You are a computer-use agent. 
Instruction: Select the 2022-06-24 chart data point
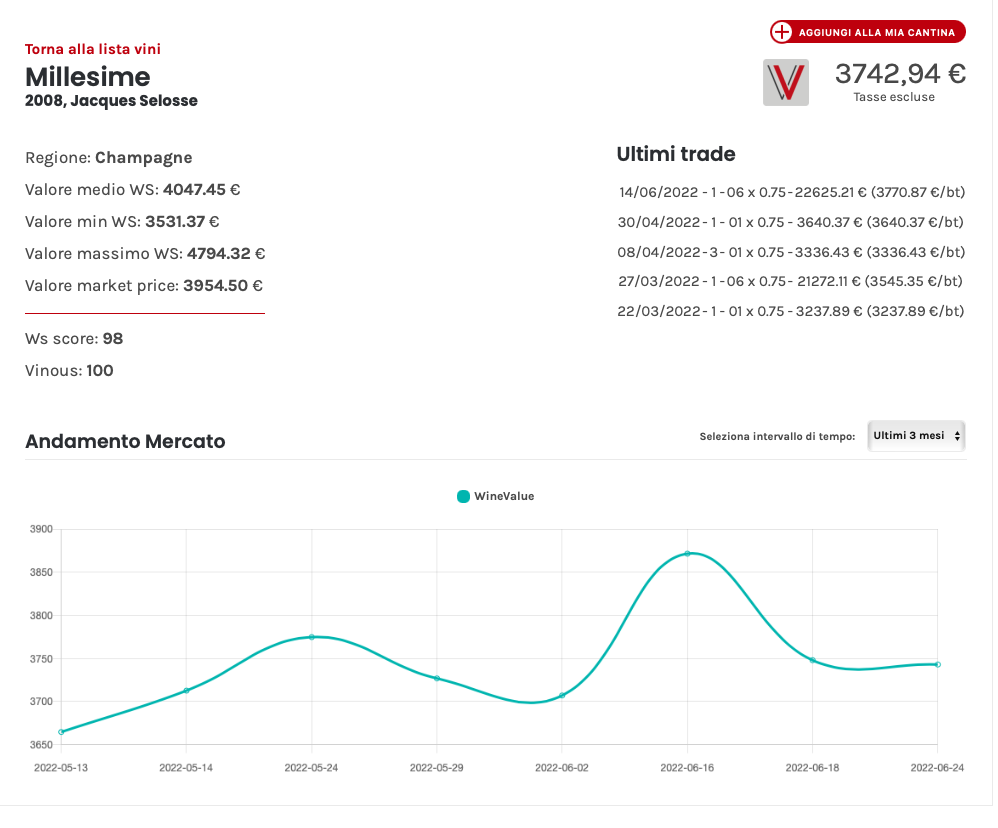coord(938,664)
